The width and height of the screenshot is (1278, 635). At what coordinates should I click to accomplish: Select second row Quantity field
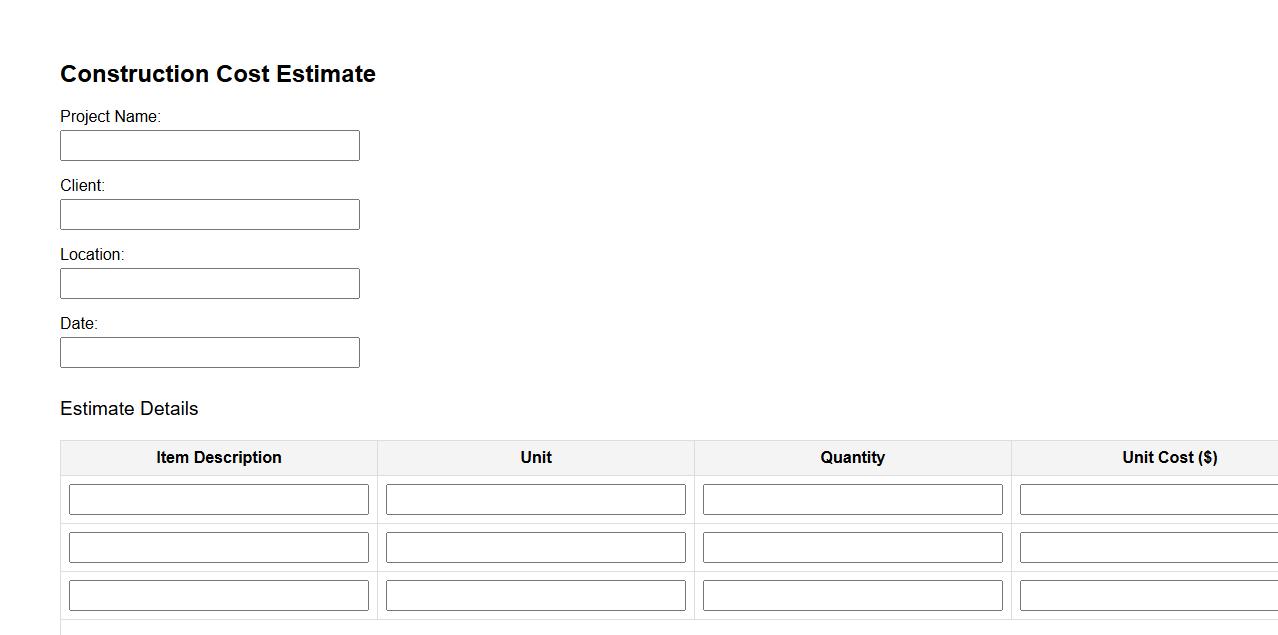pos(853,547)
